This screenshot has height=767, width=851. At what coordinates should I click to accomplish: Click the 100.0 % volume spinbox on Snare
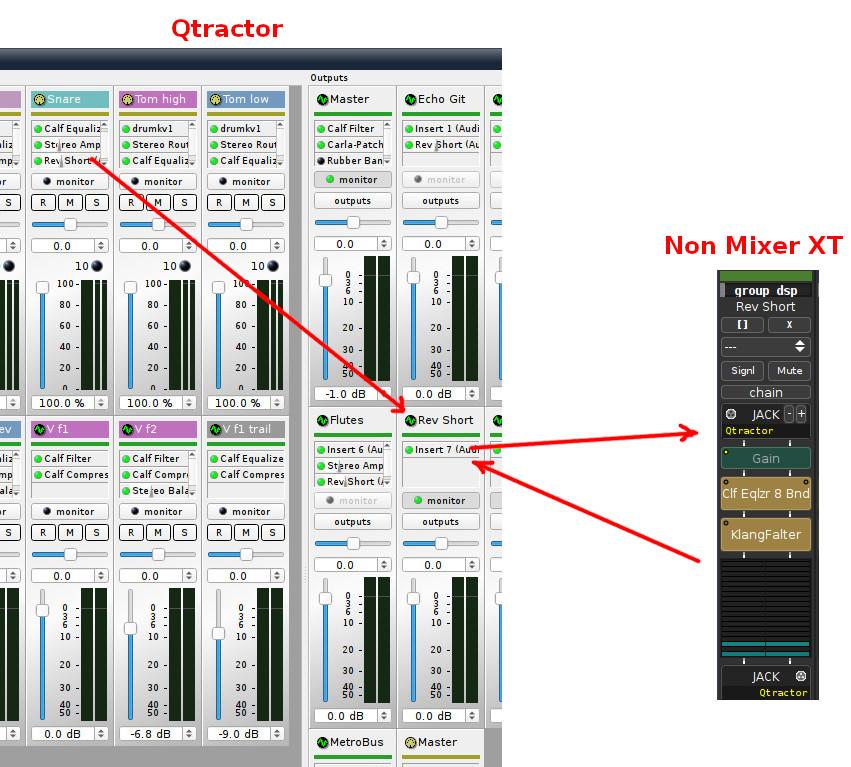pos(70,403)
